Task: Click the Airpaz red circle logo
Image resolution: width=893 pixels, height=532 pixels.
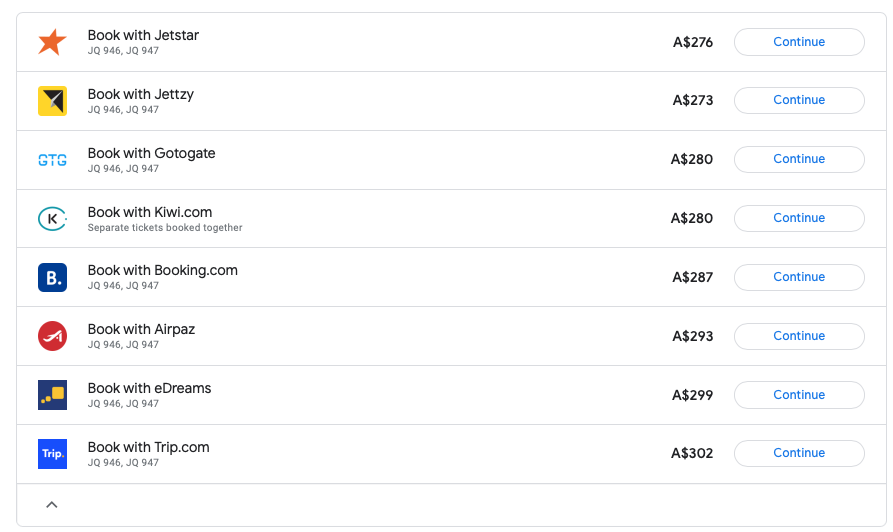Action: [x=52, y=336]
